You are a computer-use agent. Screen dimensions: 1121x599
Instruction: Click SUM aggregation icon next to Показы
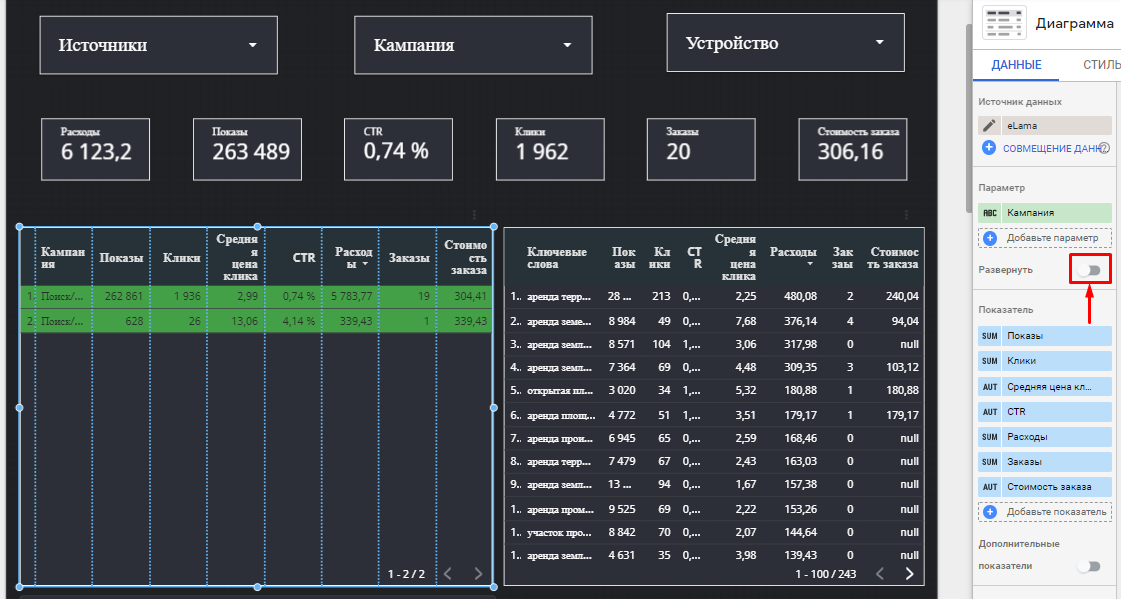(x=990, y=335)
